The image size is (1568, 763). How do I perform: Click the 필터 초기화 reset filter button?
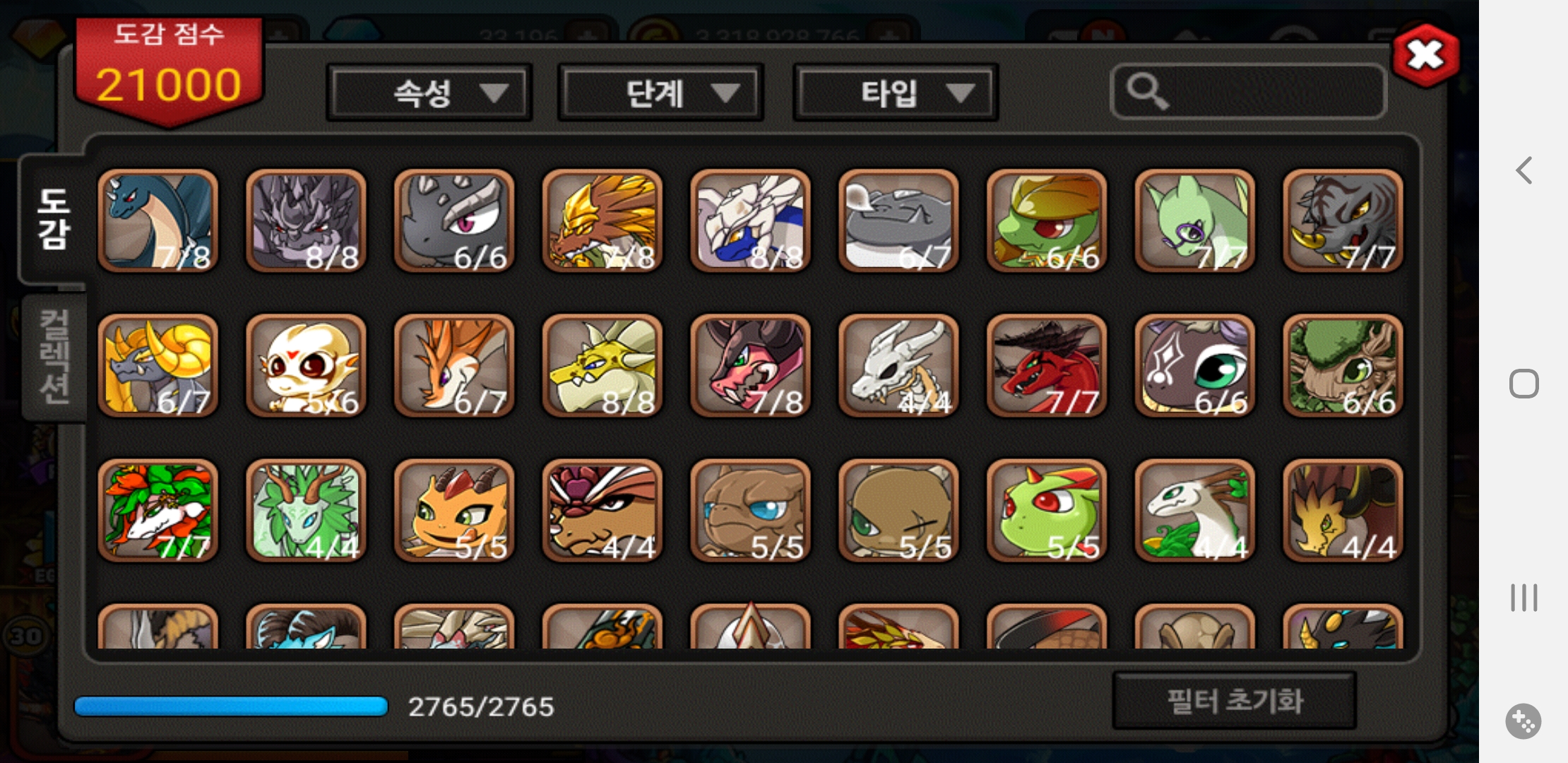point(1234,701)
